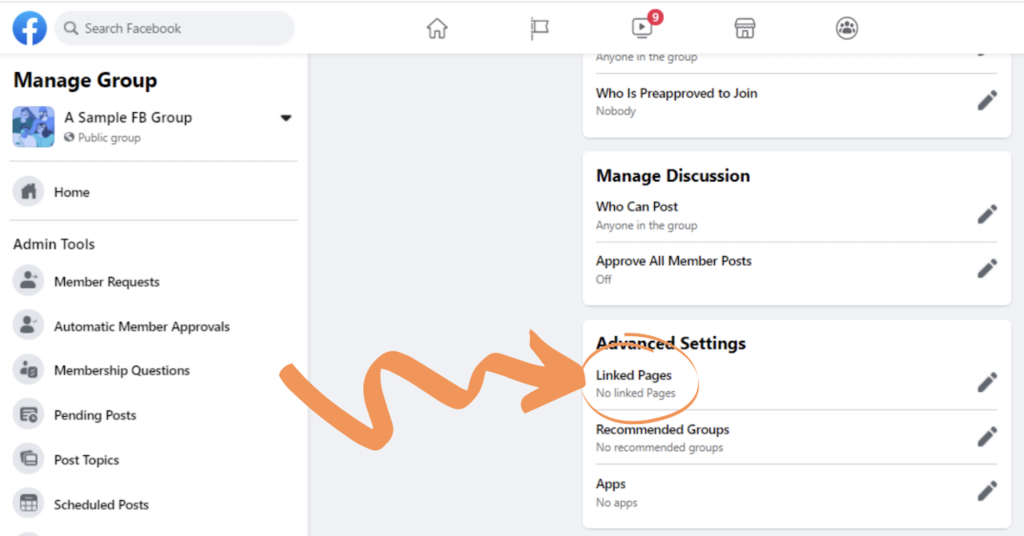Go to the Home feed icon
1024x536 pixels.
coord(437,28)
